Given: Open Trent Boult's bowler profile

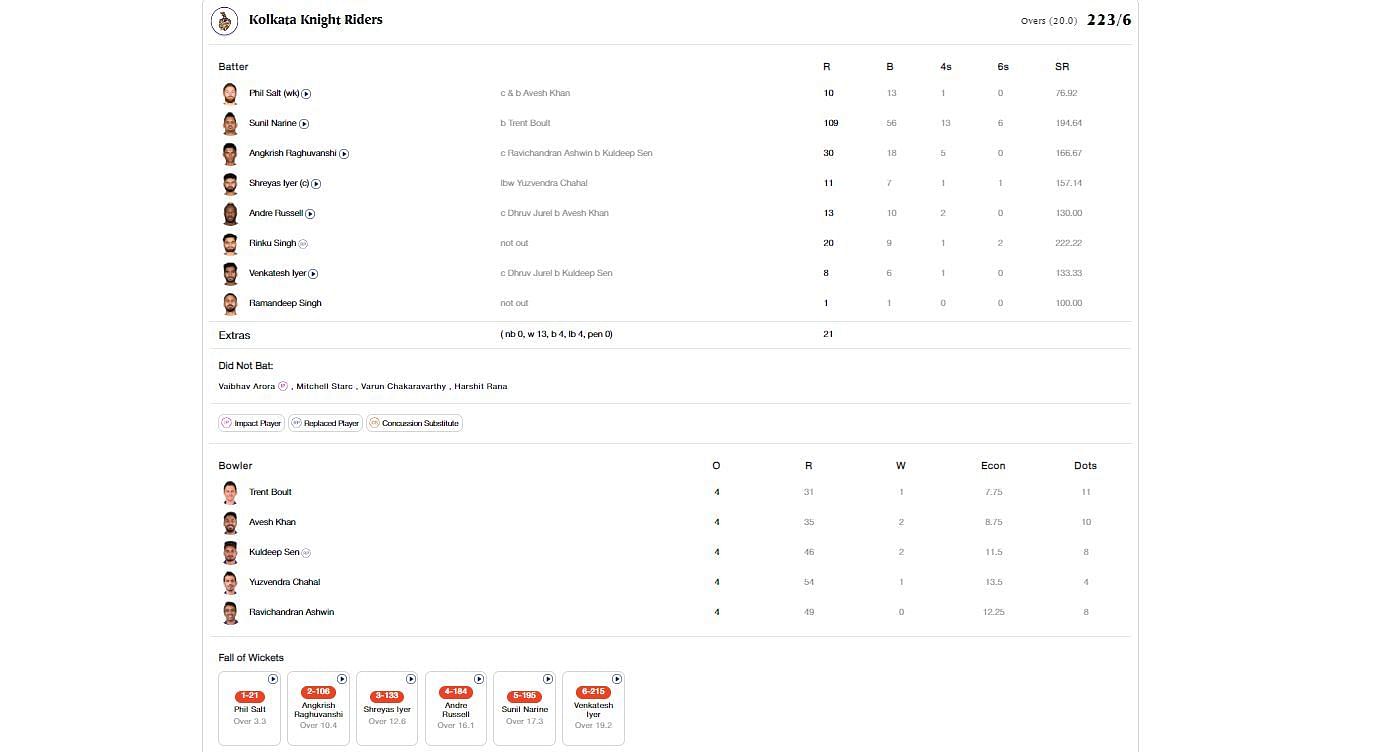Looking at the screenshot, I should 270,492.
